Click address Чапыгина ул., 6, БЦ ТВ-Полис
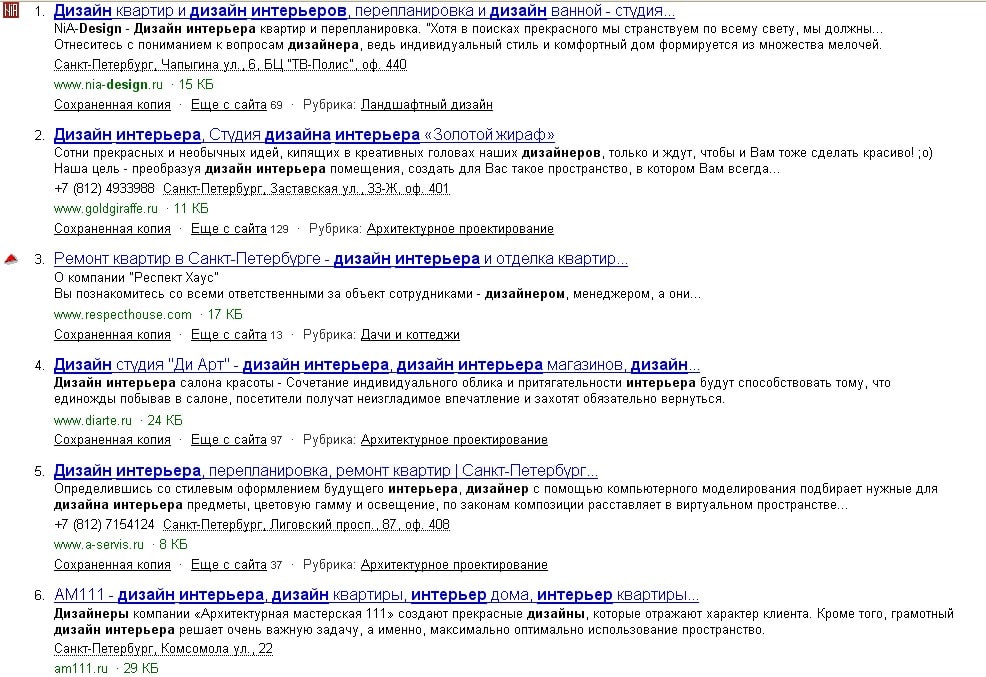The image size is (986, 677). point(230,65)
